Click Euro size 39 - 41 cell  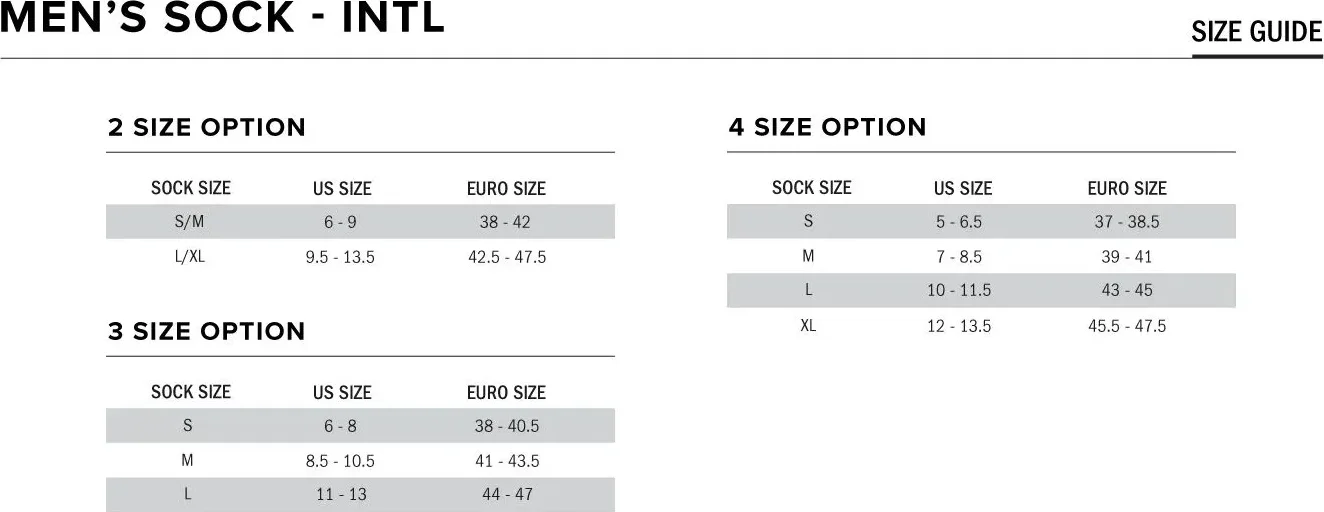click(1127, 257)
